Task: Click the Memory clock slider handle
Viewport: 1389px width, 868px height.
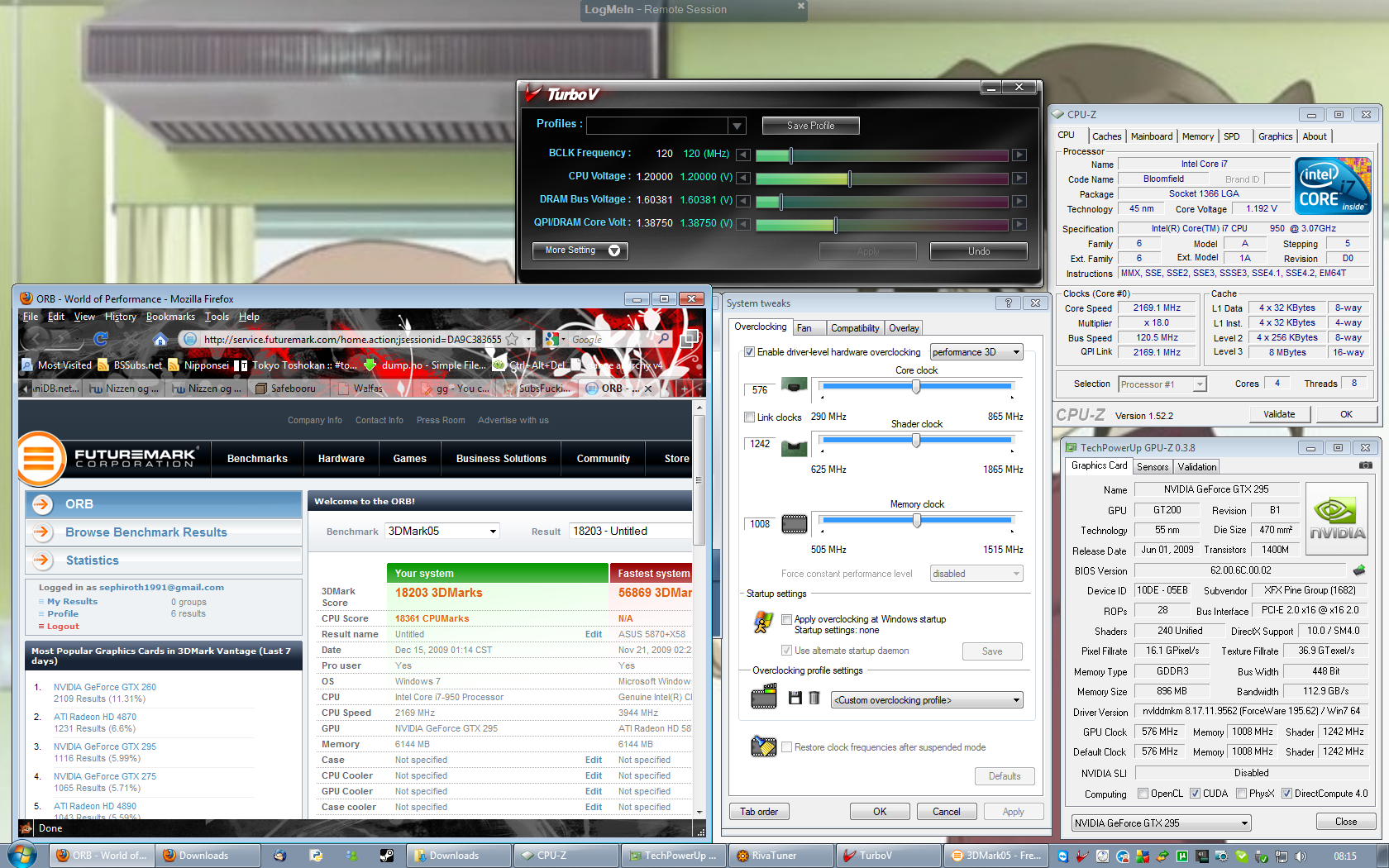Action: tap(917, 521)
